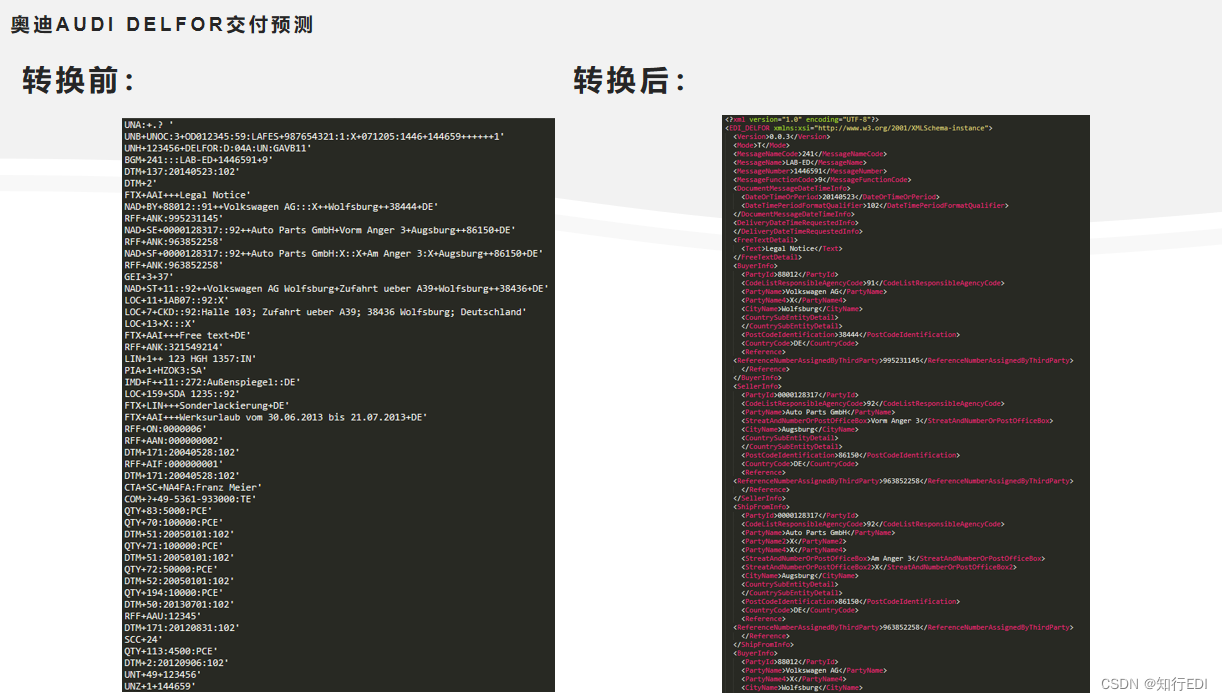Click the 'LOC+11+1AB07::92:X' line
The width and height of the screenshot is (1222, 700).
(177, 300)
